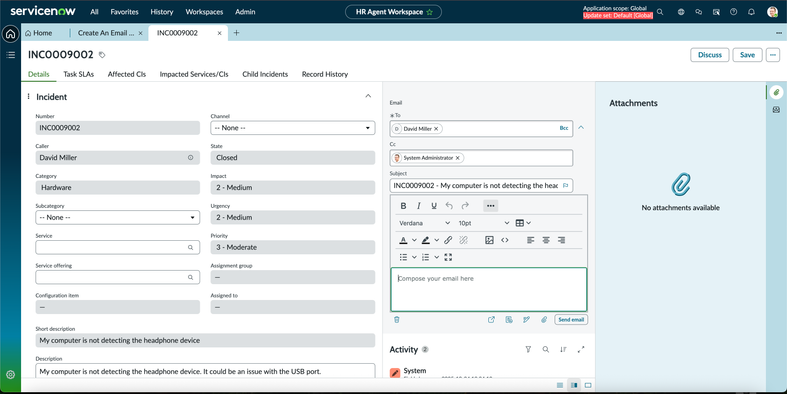Open the help icon in header
Image resolution: width=787 pixels, height=394 pixels.
pos(734,12)
